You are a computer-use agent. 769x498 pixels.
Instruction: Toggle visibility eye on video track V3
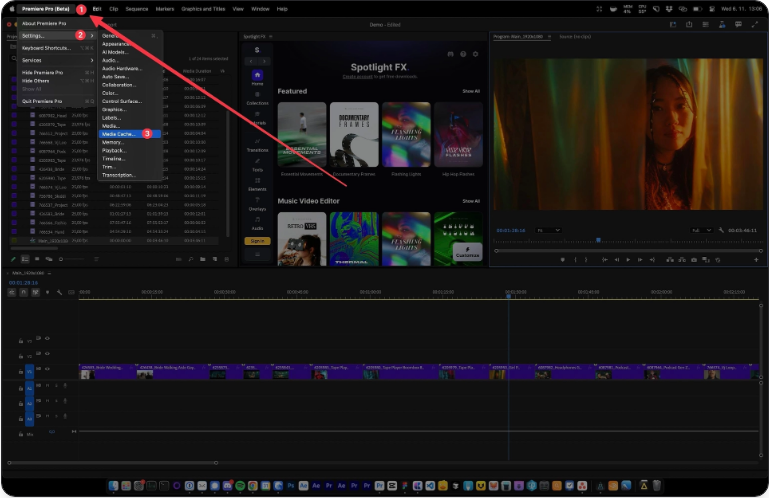47,338
